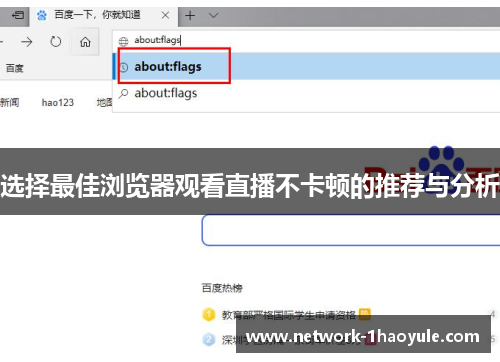This screenshot has height=362, width=500.
Task: Open a new tab with plus icon
Action: click(190, 15)
